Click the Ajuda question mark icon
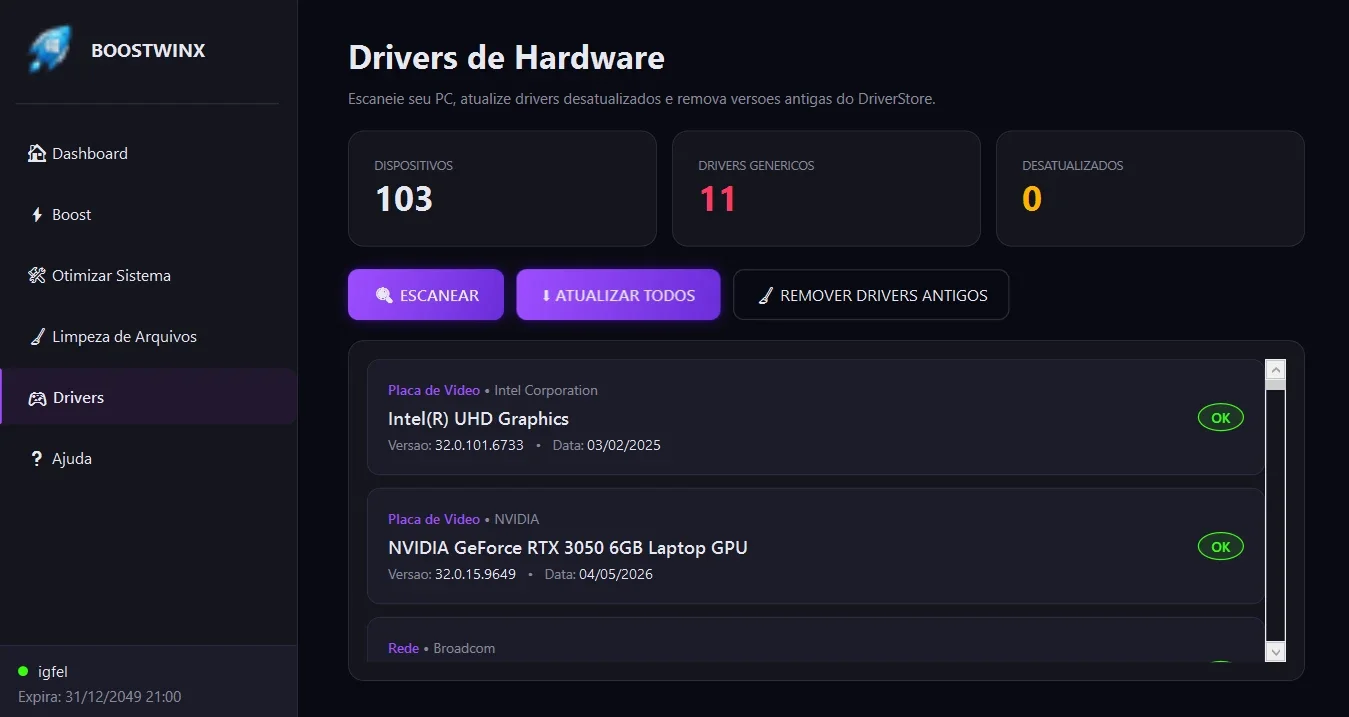 click(x=37, y=458)
